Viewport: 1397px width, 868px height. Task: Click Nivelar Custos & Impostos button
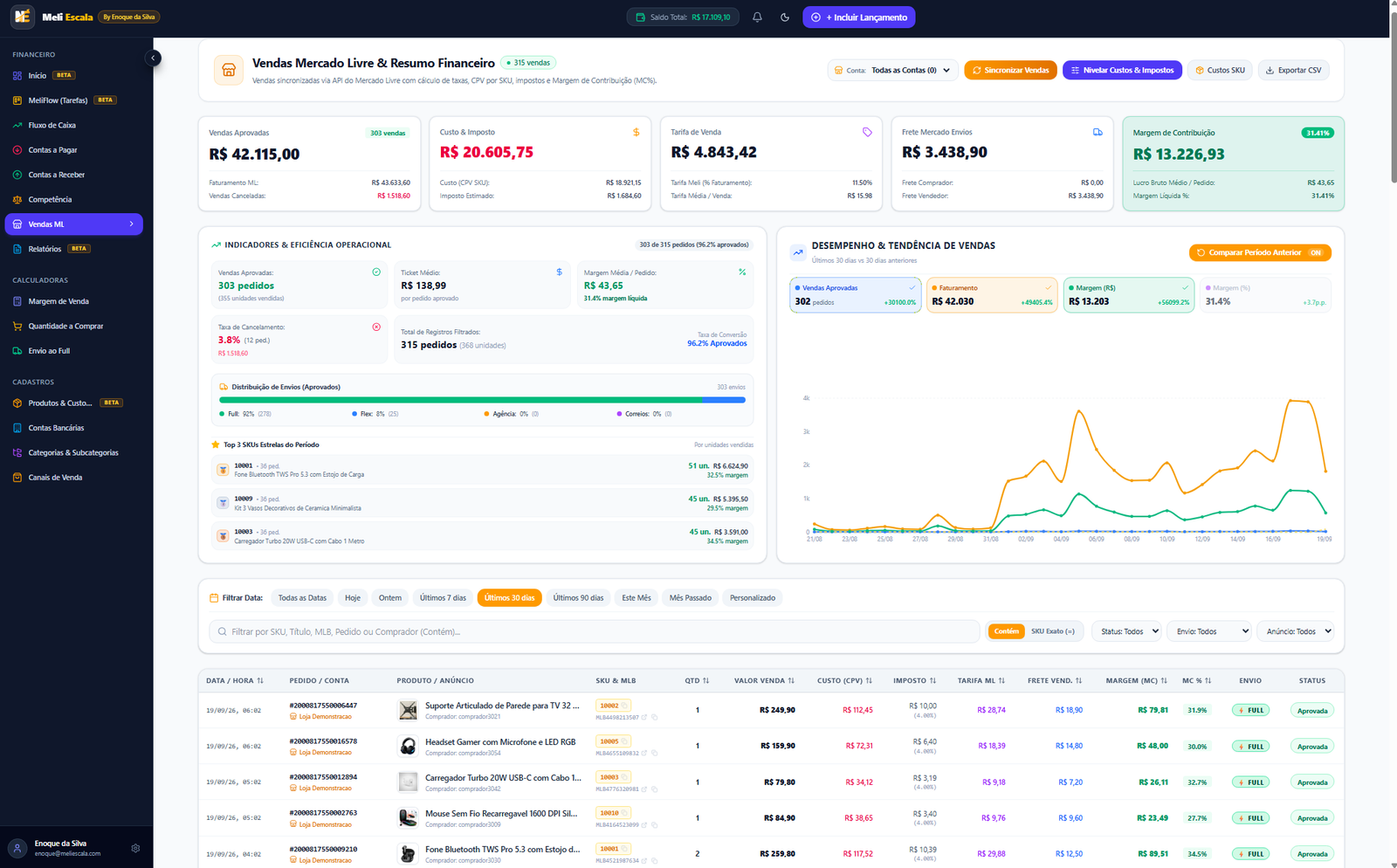tap(1122, 71)
